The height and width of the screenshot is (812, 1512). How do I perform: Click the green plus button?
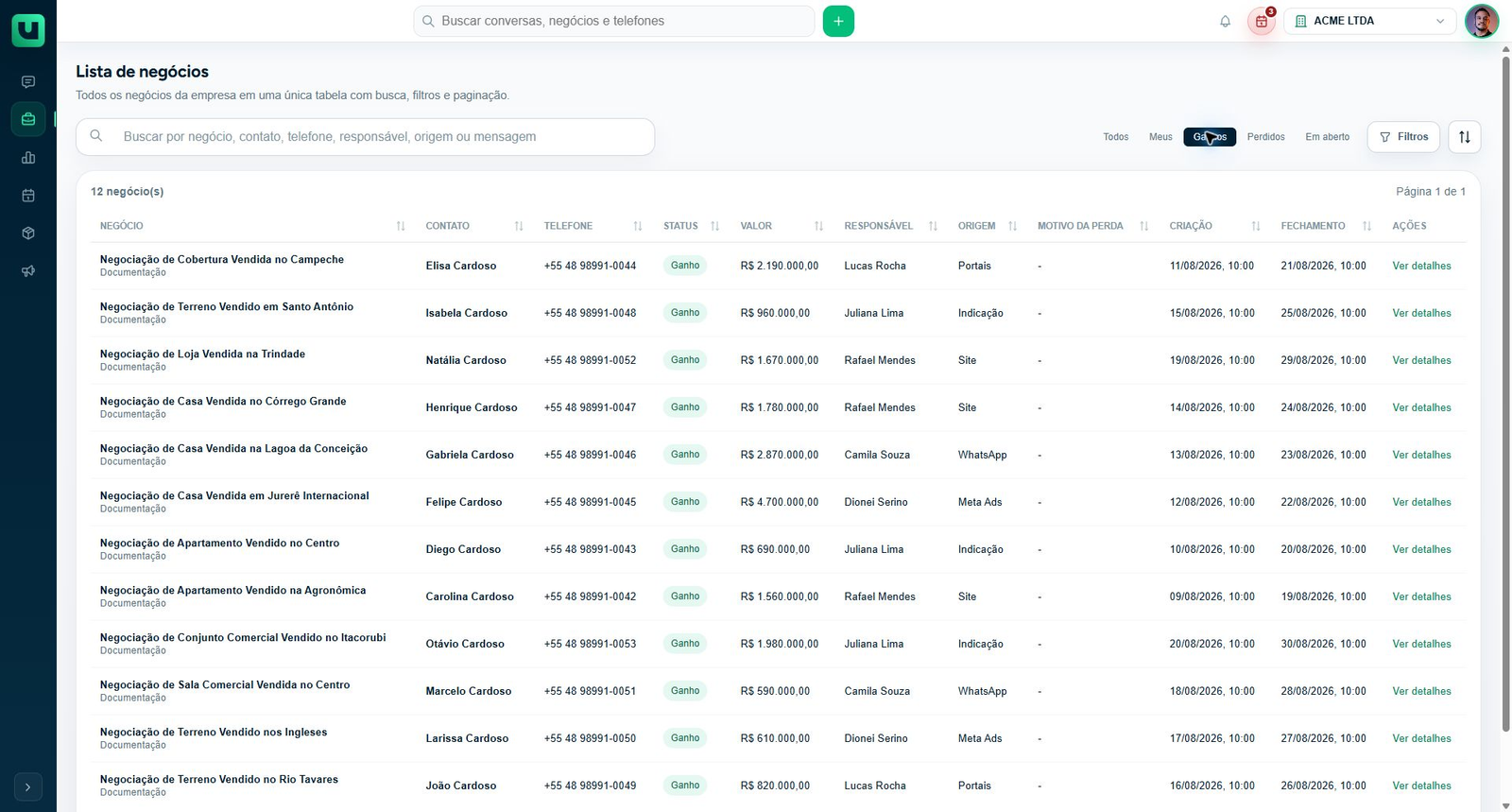tap(838, 21)
